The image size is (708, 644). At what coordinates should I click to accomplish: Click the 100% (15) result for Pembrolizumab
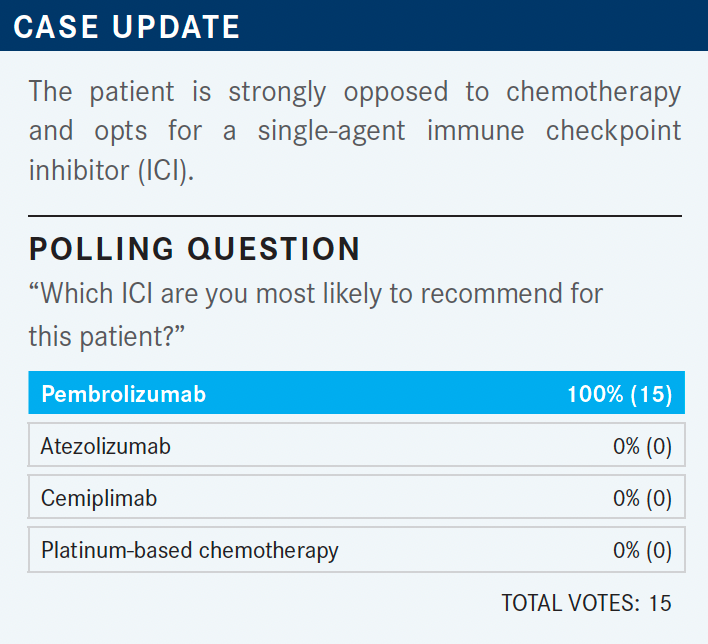pos(620,394)
